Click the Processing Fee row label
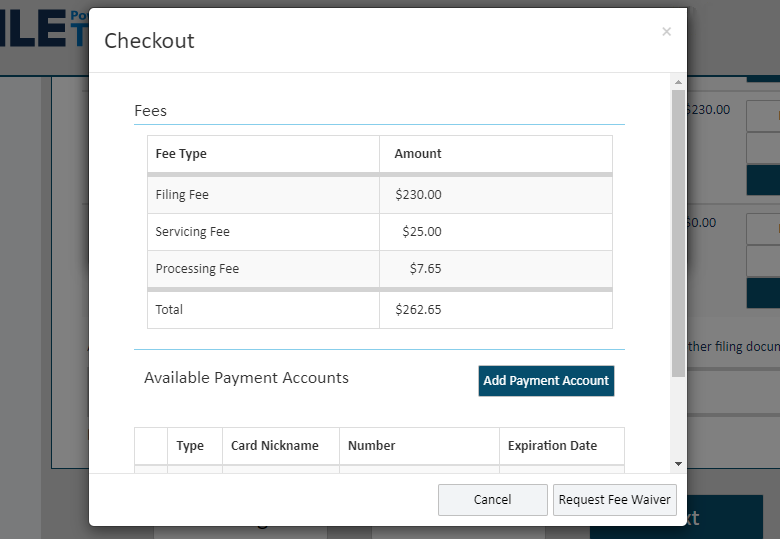 coord(197,269)
